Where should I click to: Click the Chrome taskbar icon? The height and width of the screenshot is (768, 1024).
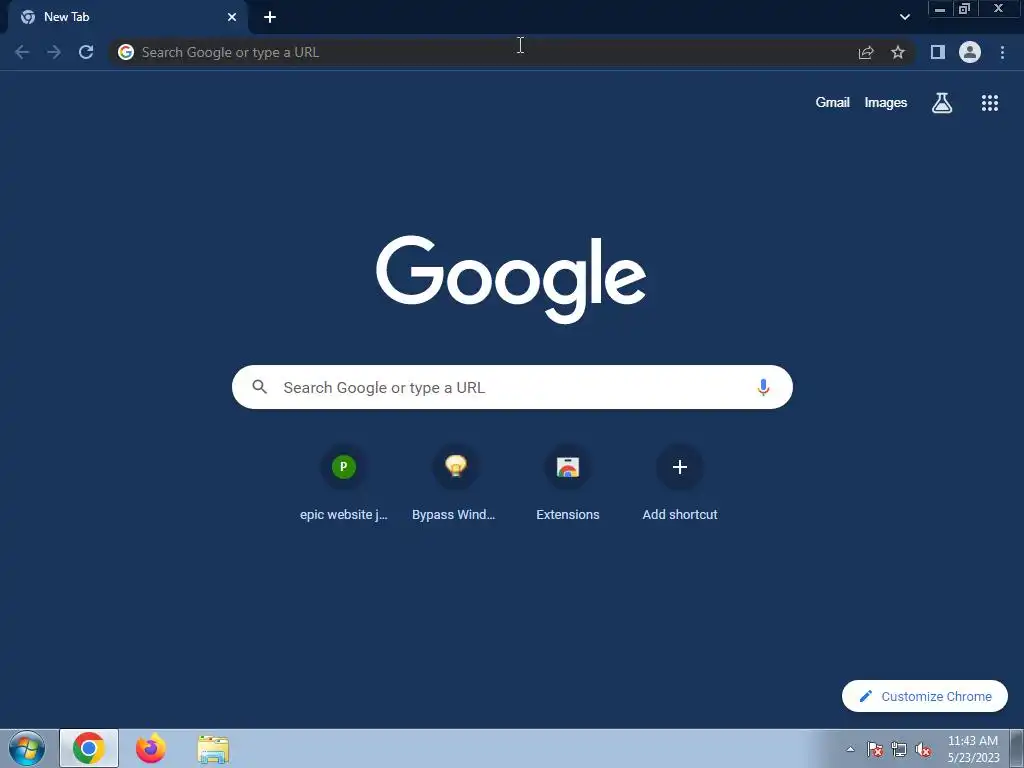coord(89,748)
